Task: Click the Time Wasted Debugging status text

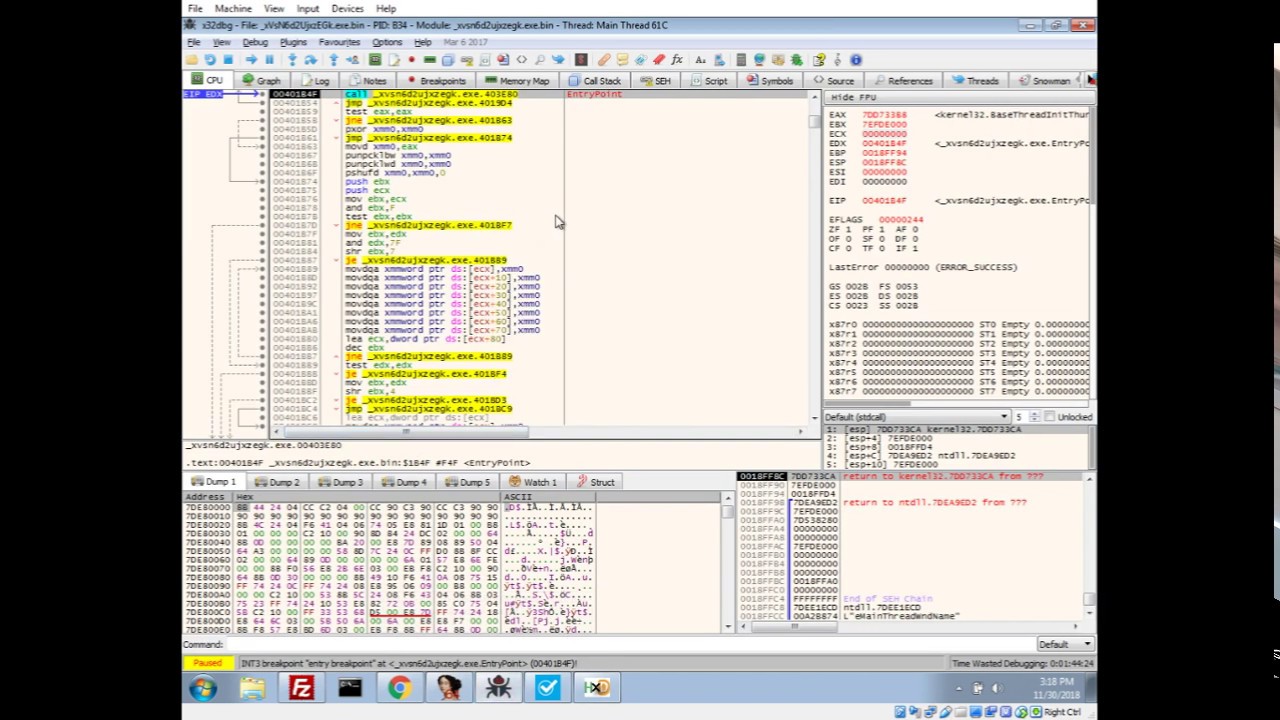Action: (1022, 663)
